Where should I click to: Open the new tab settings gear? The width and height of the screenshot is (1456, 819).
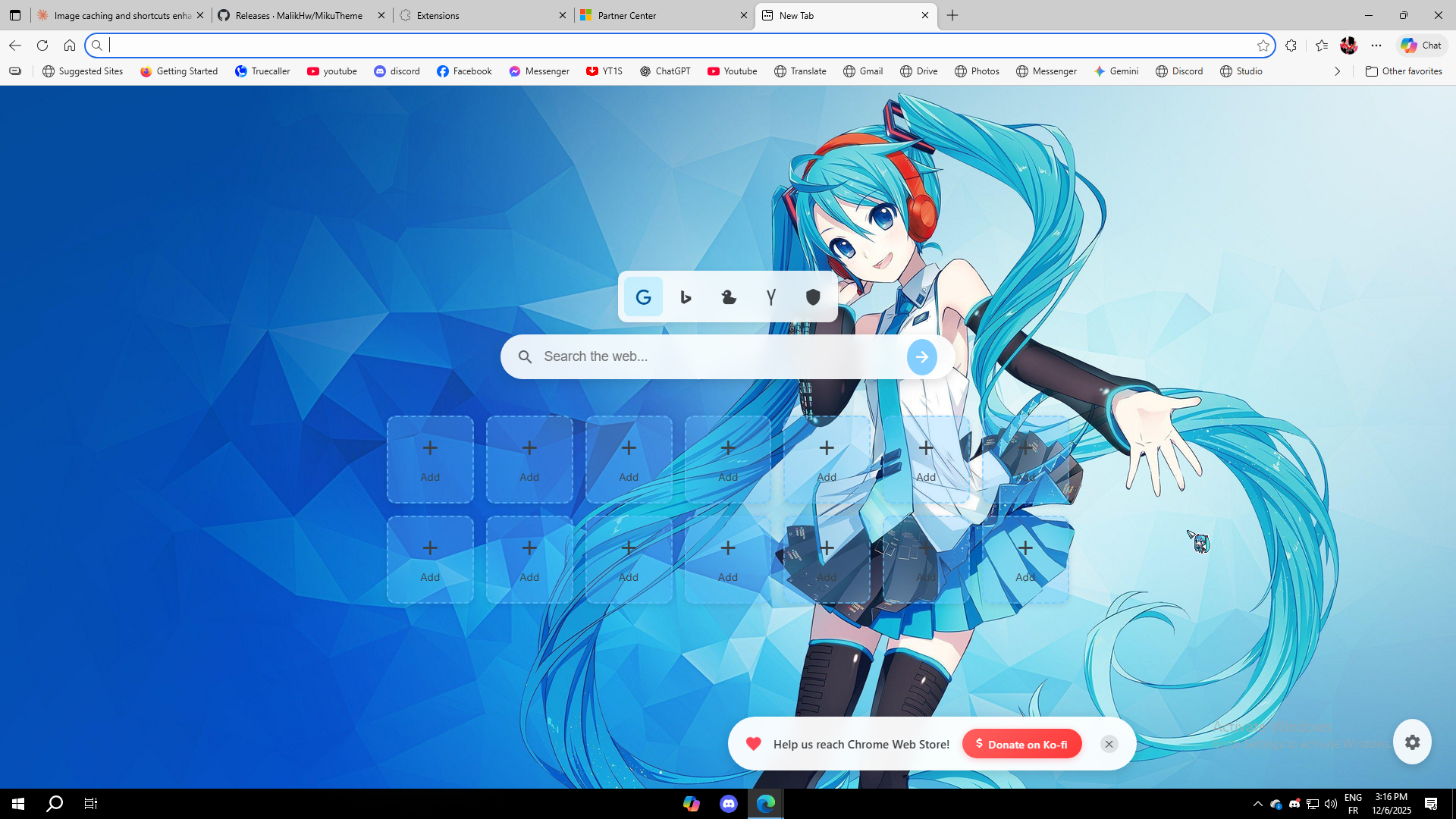tap(1412, 742)
